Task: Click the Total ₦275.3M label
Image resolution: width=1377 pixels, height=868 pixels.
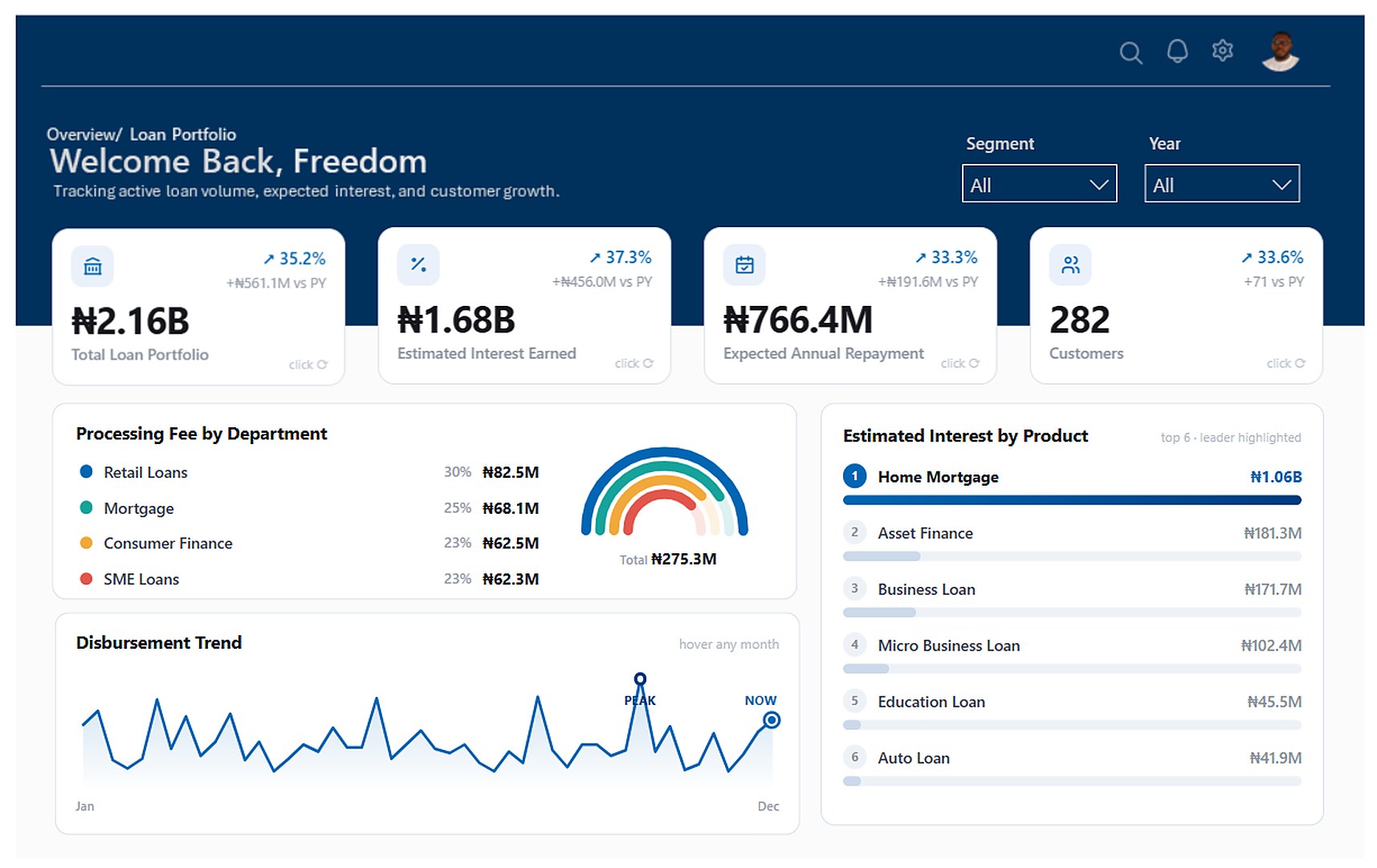Action: tap(668, 559)
